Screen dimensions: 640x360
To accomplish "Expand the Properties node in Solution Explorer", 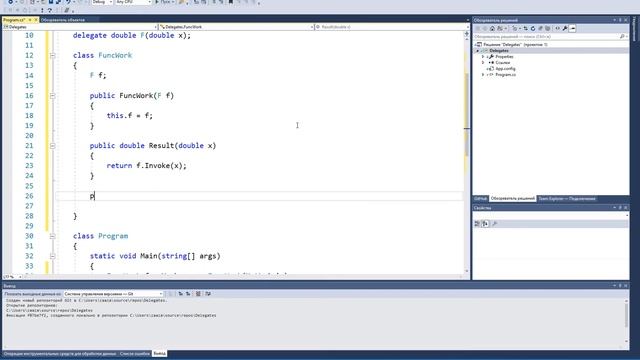I will 483,57.
